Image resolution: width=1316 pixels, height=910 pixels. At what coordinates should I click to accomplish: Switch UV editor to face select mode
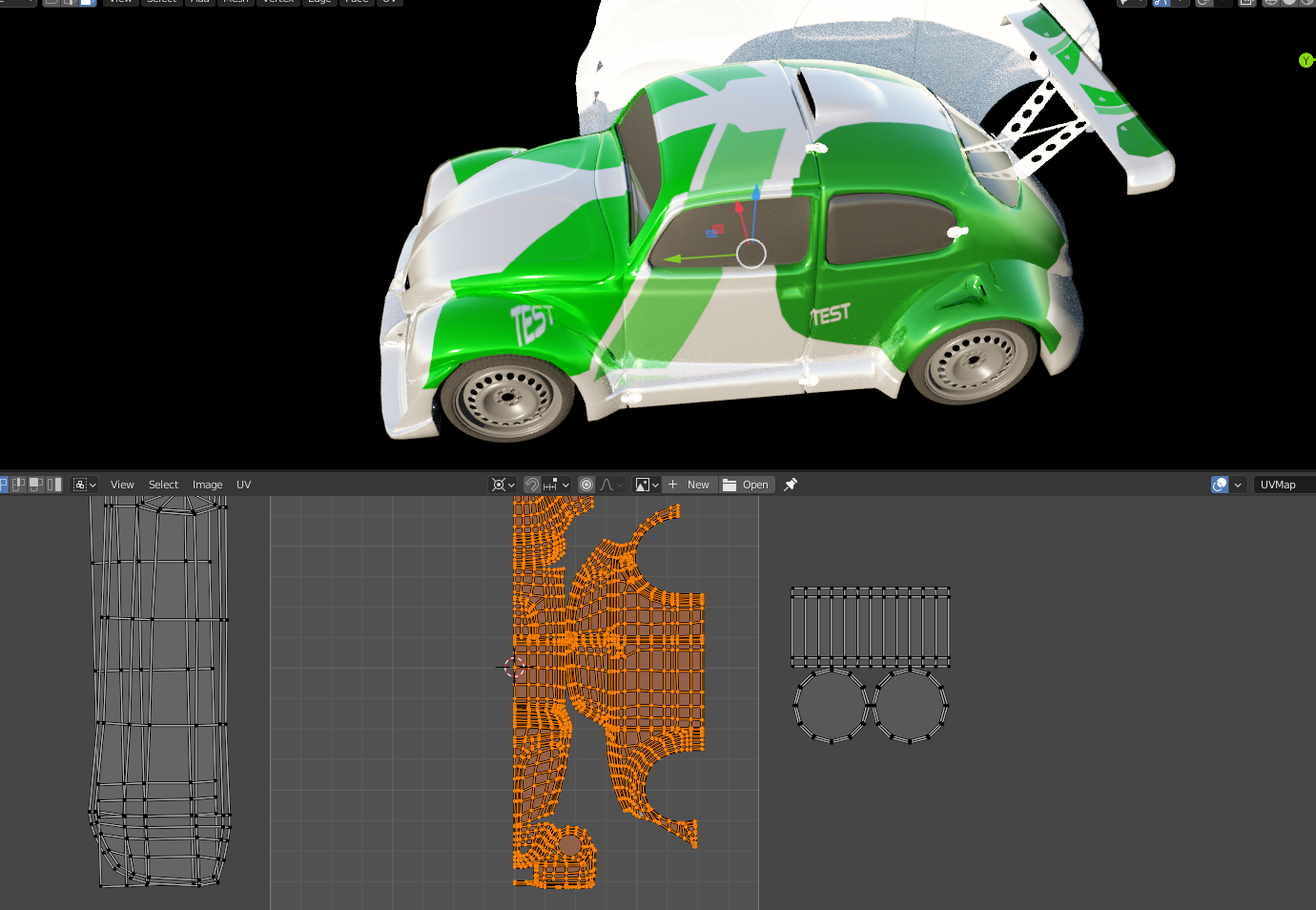pyautogui.click(x=36, y=485)
